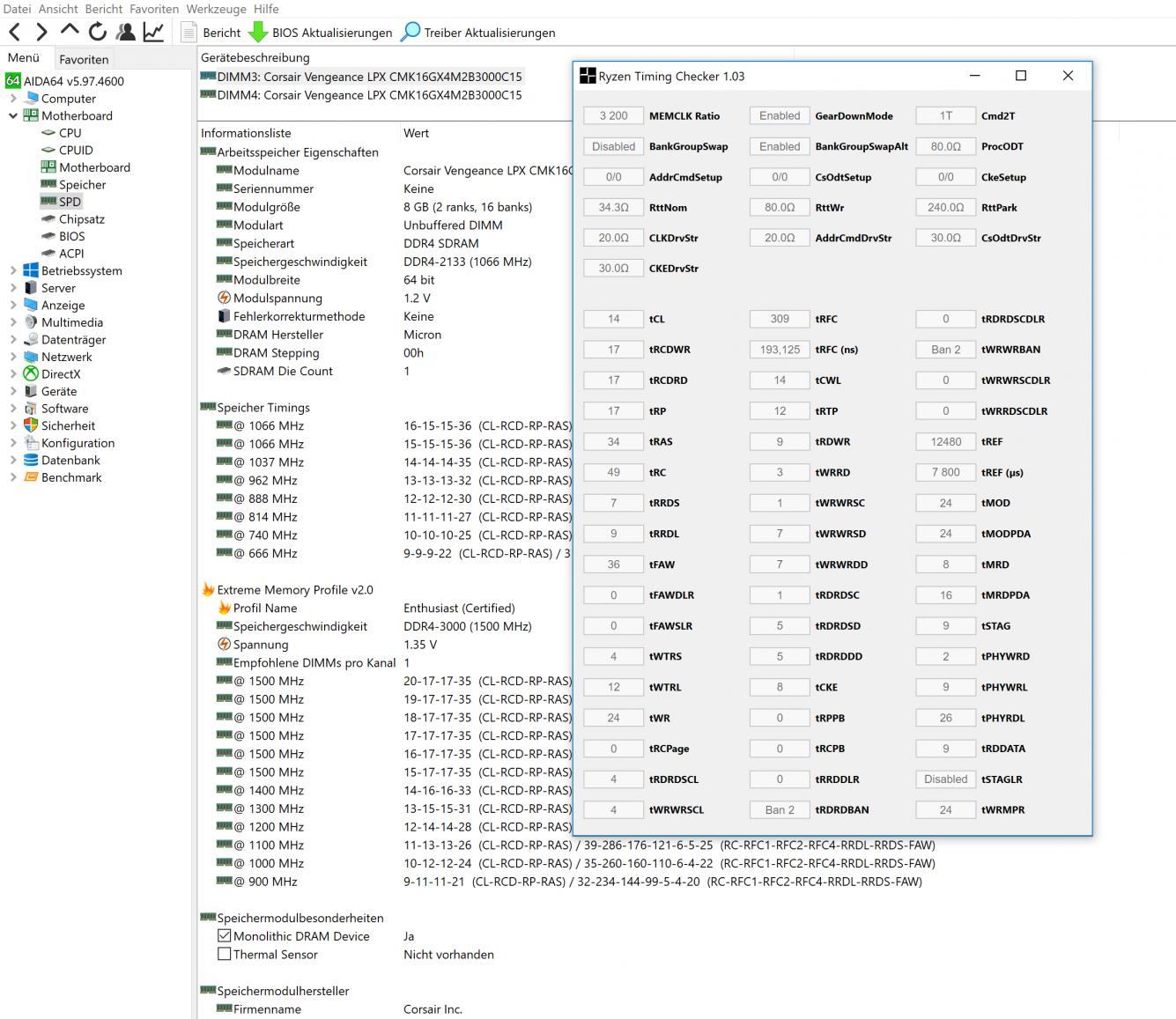The height and width of the screenshot is (1019, 1176).
Task: Switch to the Menü tab
Action: point(24,58)
